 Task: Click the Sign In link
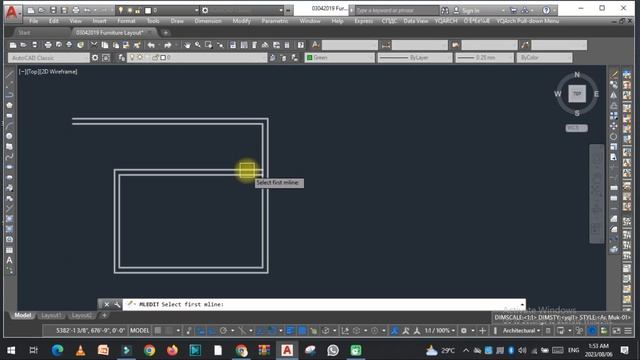[470, 11]
